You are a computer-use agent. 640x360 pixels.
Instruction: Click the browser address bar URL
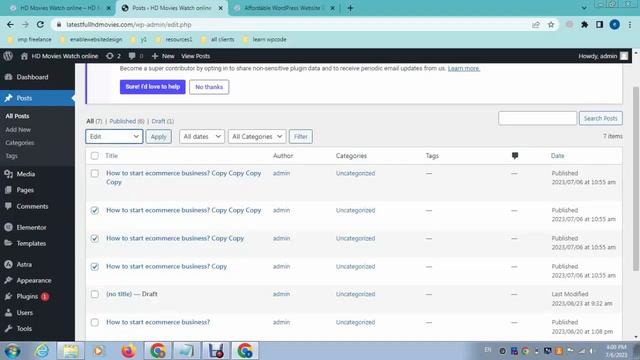[x=129, y=24]
